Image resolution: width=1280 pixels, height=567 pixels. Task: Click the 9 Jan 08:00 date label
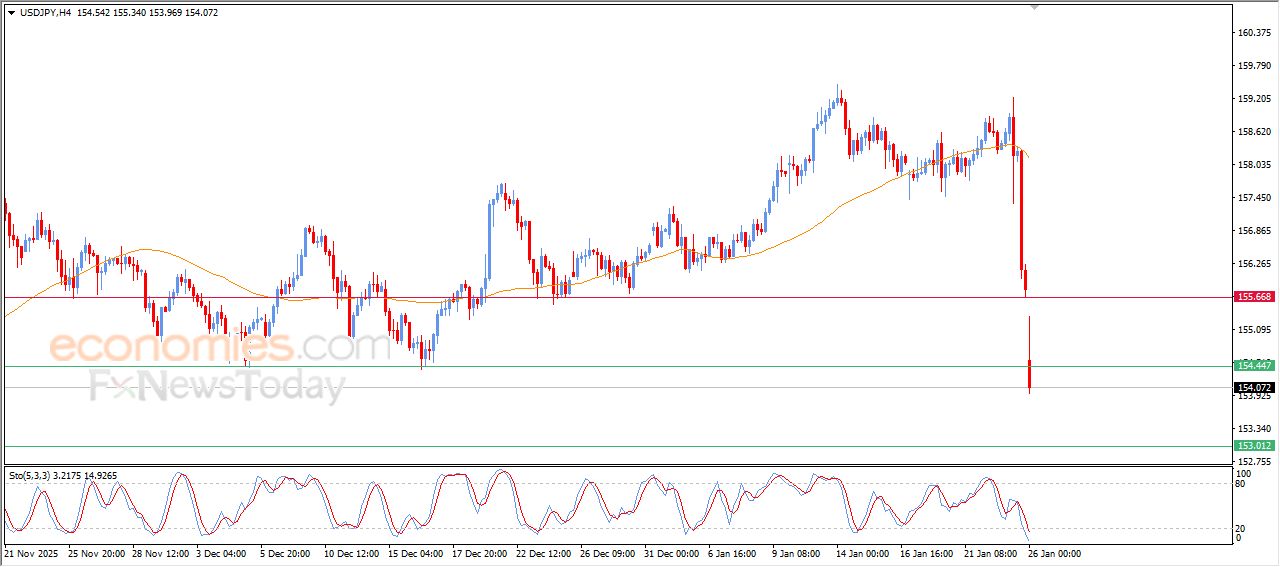[797, 553]
